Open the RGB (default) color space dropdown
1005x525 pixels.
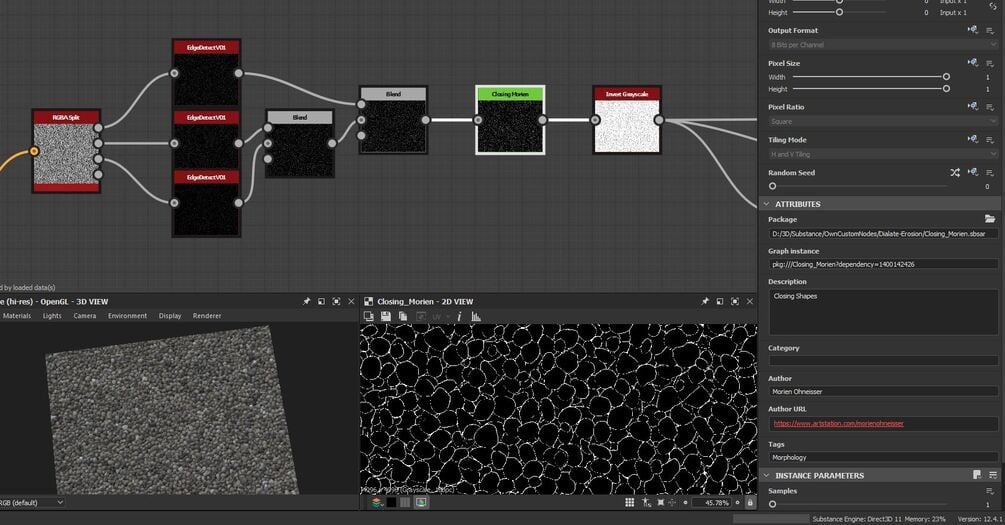pyautogui.click(x=32, y=503)
